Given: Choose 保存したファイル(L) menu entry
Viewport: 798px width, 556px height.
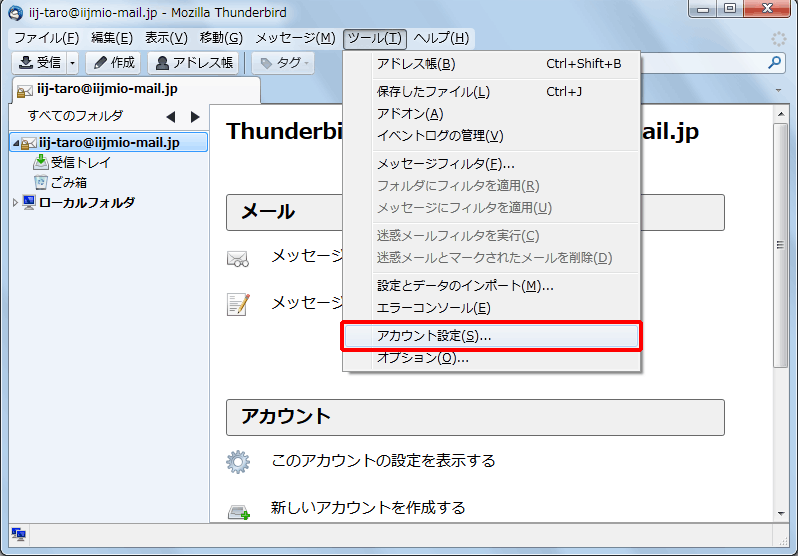Looking at the screenshot, I should tap(491, 92).
